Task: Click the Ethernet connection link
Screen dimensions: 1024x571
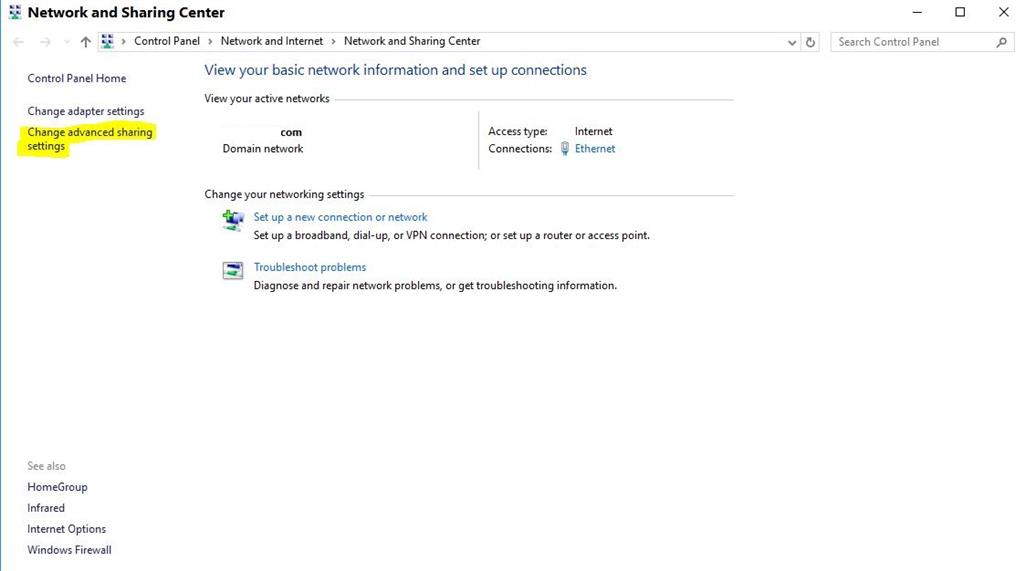Action: (x=595, y=149)
